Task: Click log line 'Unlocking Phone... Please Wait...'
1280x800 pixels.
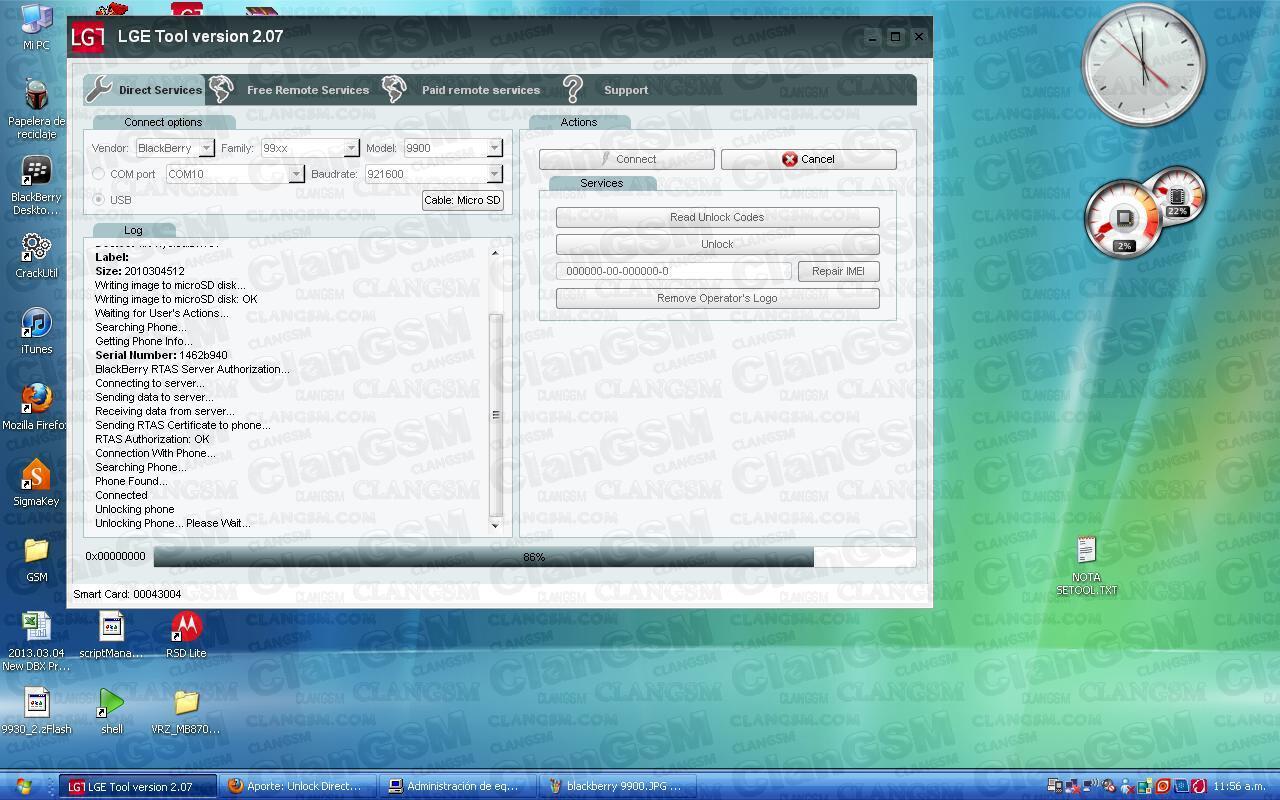Action: pos(172,523)
